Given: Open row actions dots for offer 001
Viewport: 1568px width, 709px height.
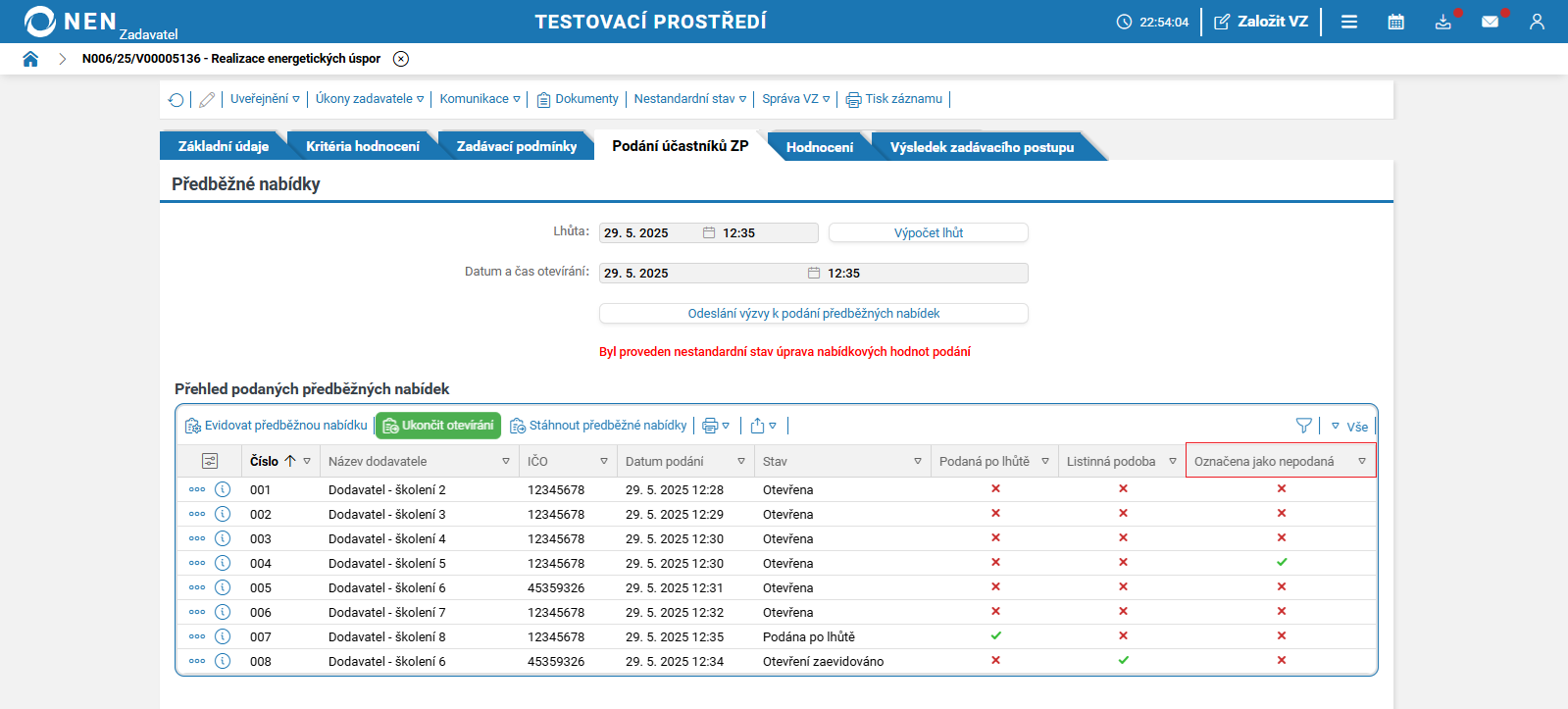Looking at the screenshot, I should (197, 489).
